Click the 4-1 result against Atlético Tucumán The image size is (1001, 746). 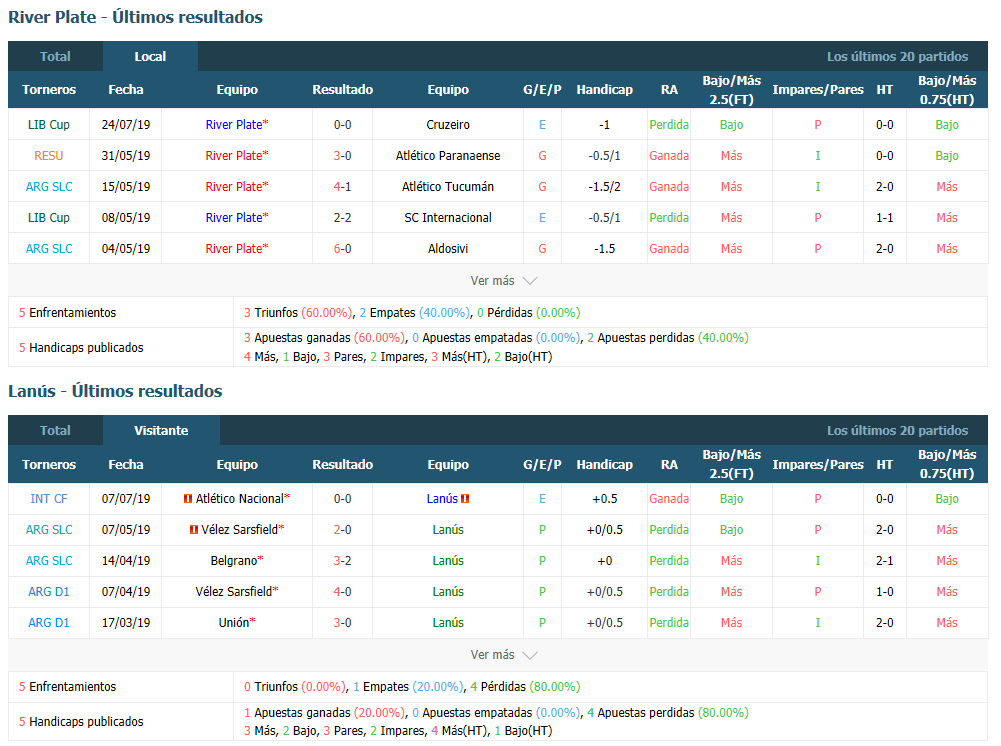click(x=342, y=186)
